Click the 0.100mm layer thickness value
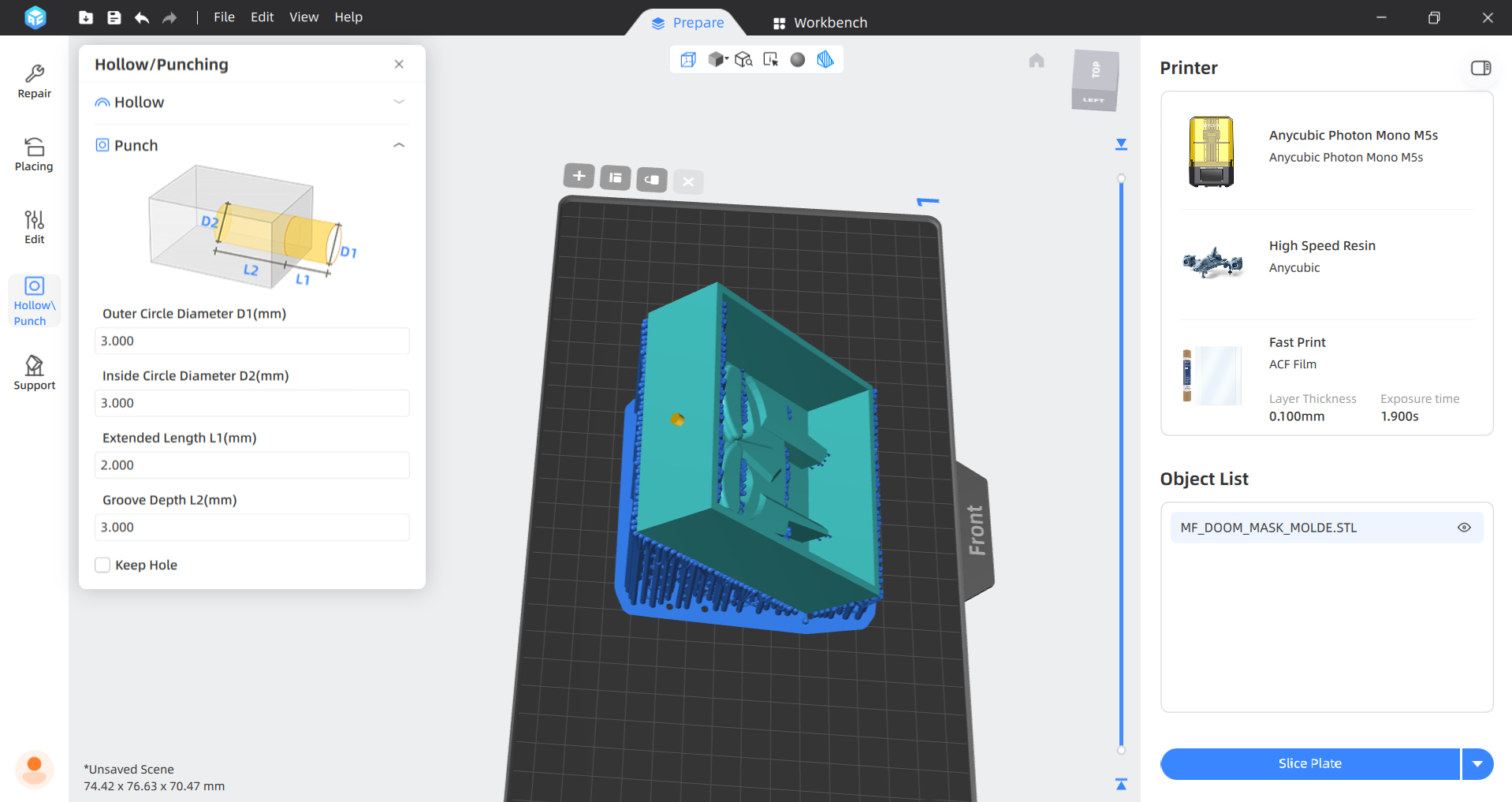Screen dimensions: 1512x802 pyautogui.click(x=1297, y=416)
